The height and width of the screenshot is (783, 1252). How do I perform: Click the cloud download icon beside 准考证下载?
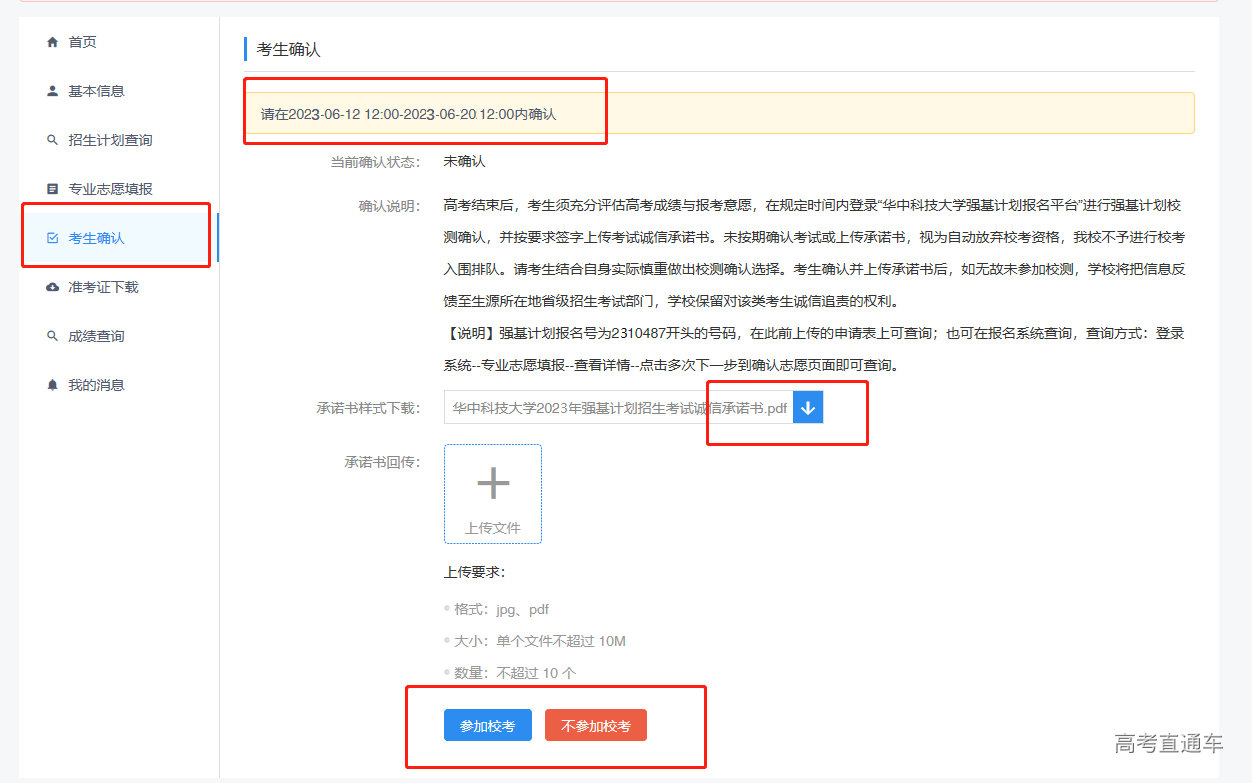[x=53, y=287]
